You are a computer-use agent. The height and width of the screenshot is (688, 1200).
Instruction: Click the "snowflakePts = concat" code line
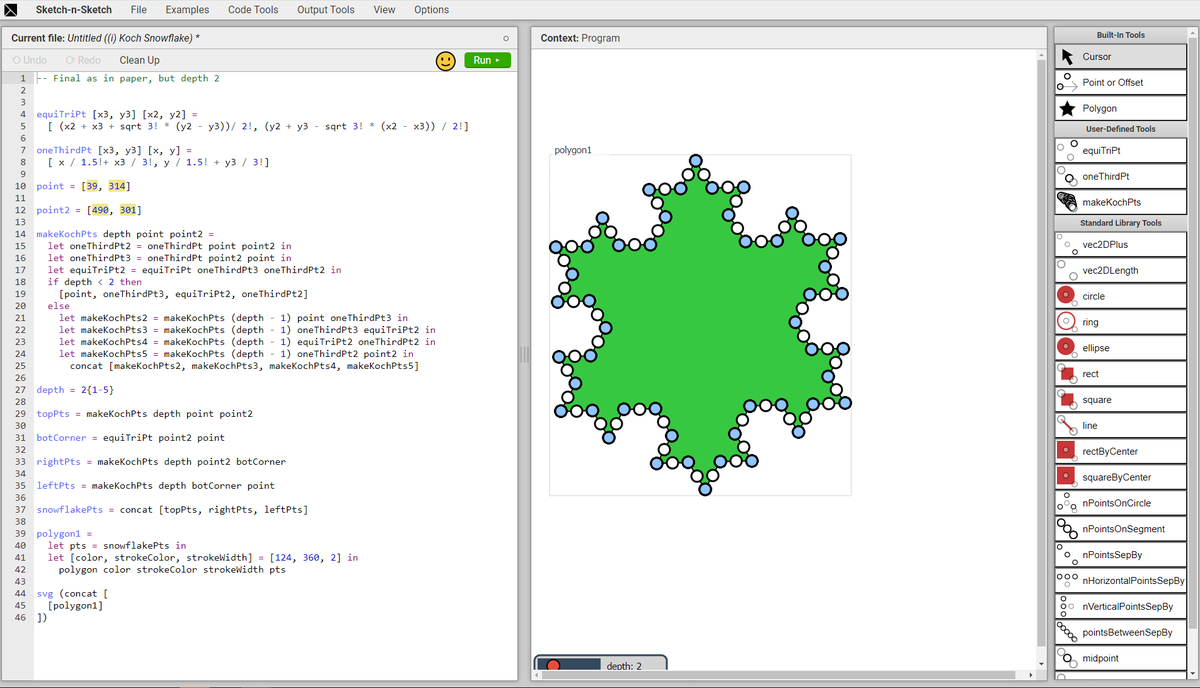click(x=171, y=510)
